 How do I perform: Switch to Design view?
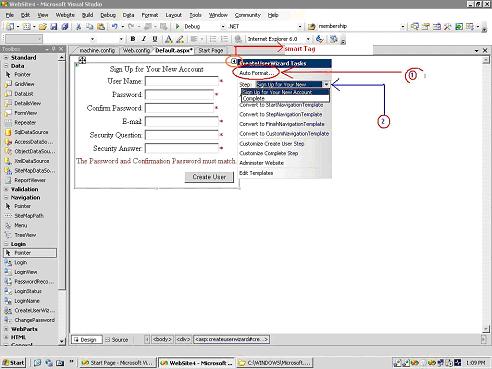(87, 340)
